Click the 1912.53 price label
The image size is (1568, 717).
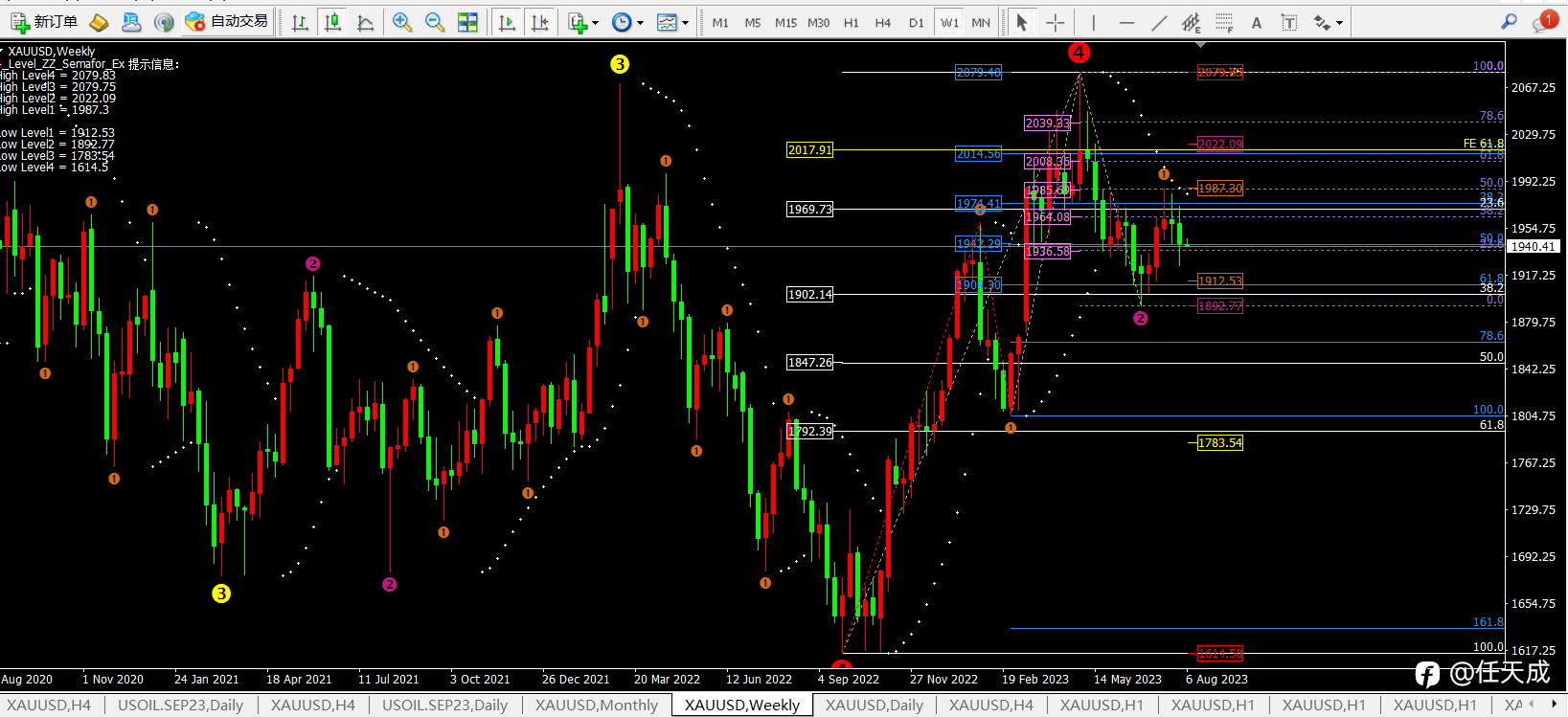(x=1220, y=281)
